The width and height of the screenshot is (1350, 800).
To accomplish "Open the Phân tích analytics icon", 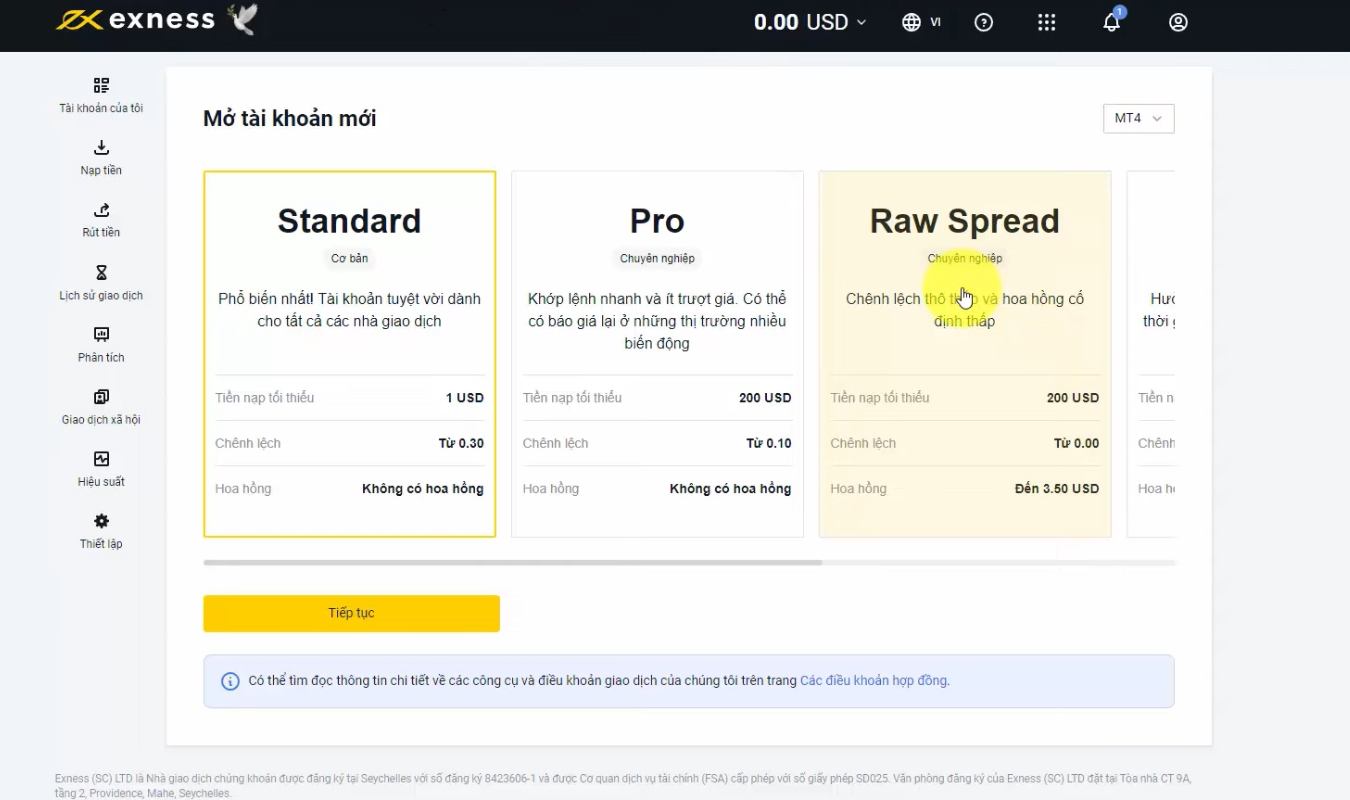I will click(x=101, y=334).
